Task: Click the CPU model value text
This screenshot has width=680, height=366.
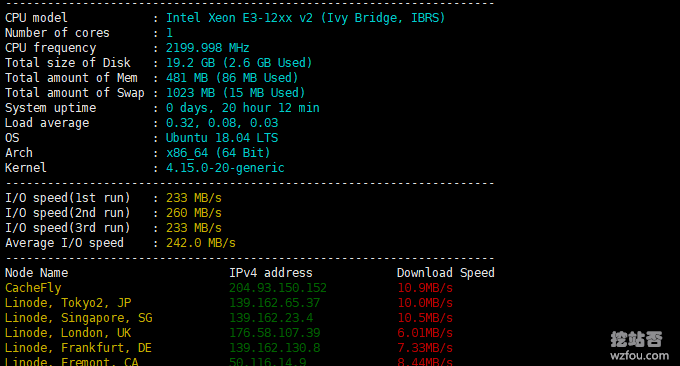Action: 305,18
